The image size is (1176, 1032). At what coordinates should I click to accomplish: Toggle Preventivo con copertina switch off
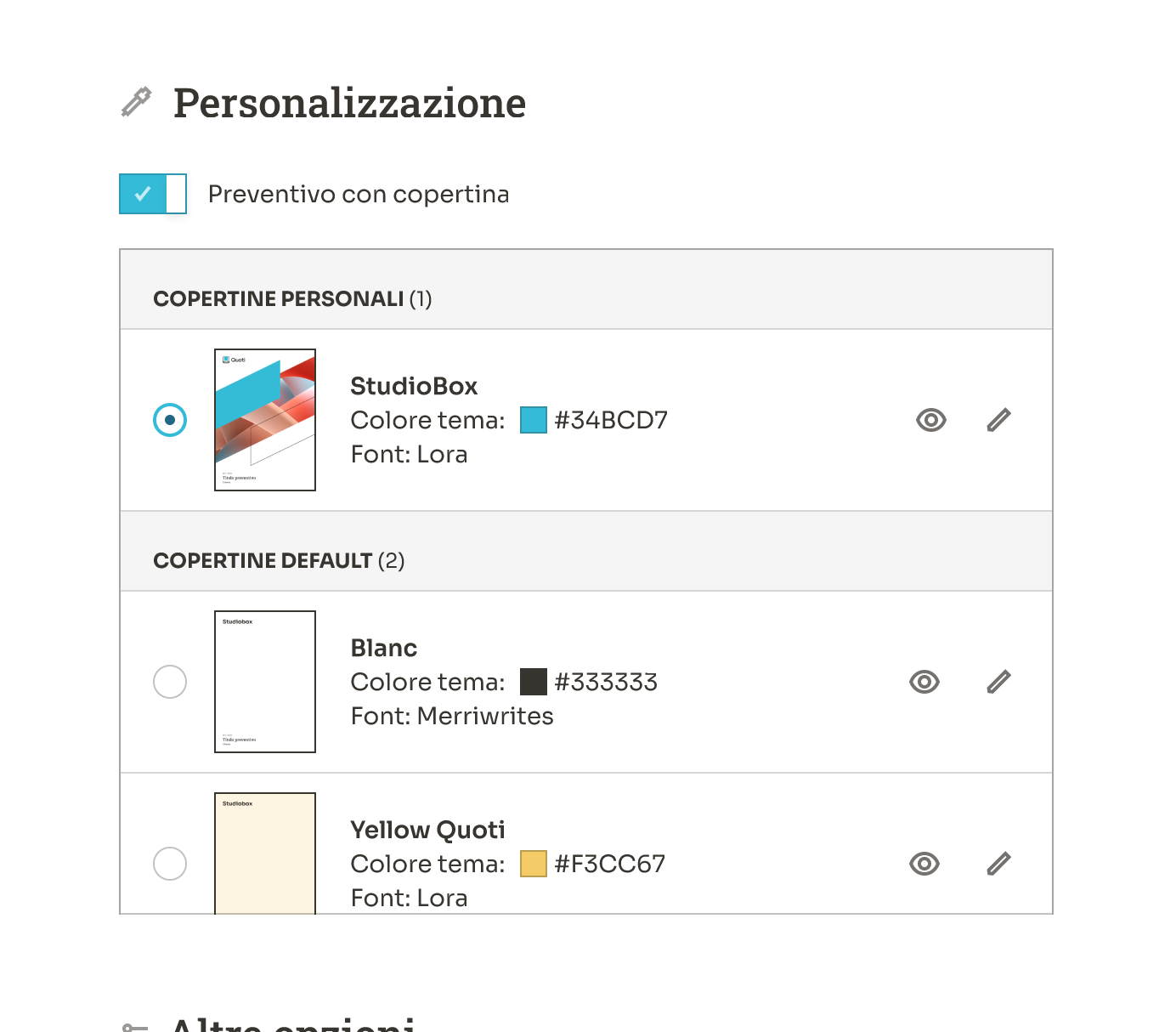pos(153,194)
